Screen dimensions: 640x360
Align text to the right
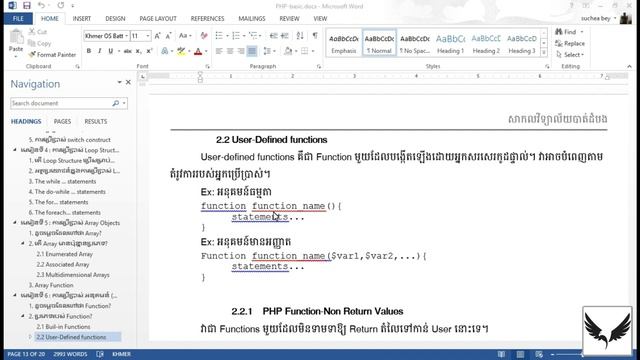pos(241,51)
